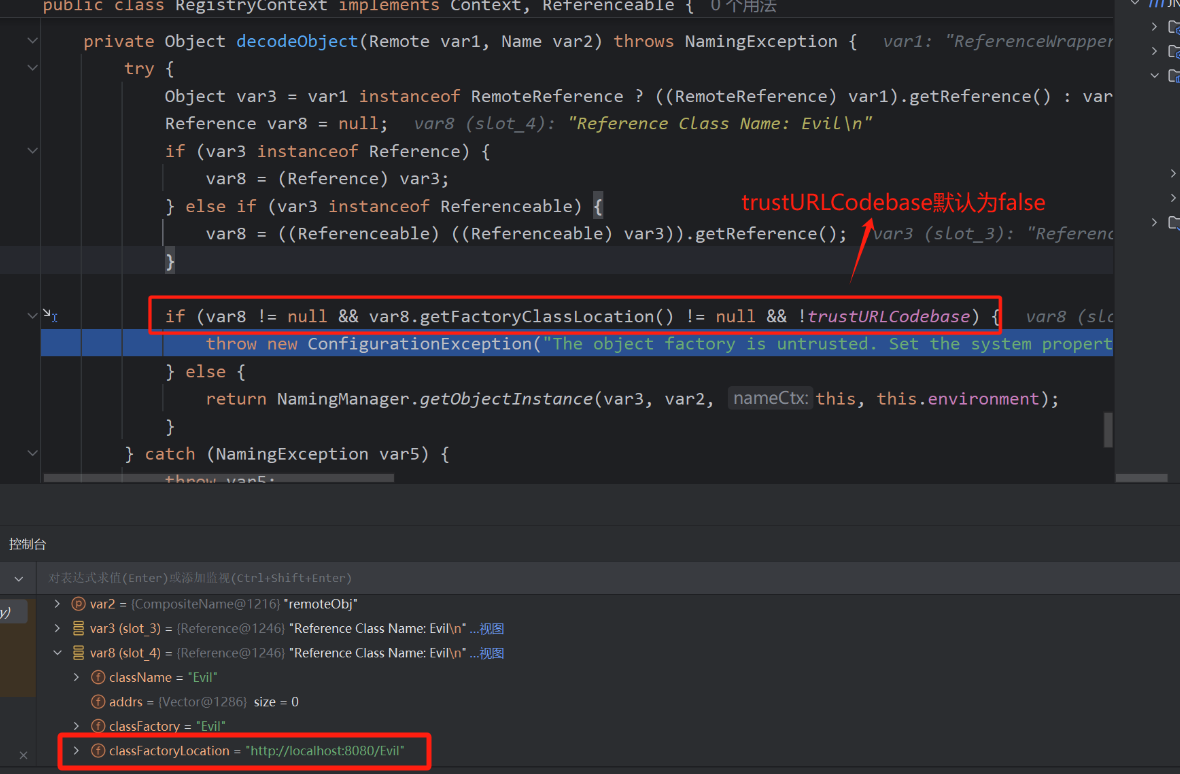
Task: Fold the decodeObject method using its gutter arrow
Action: click(x=32, y=41)
